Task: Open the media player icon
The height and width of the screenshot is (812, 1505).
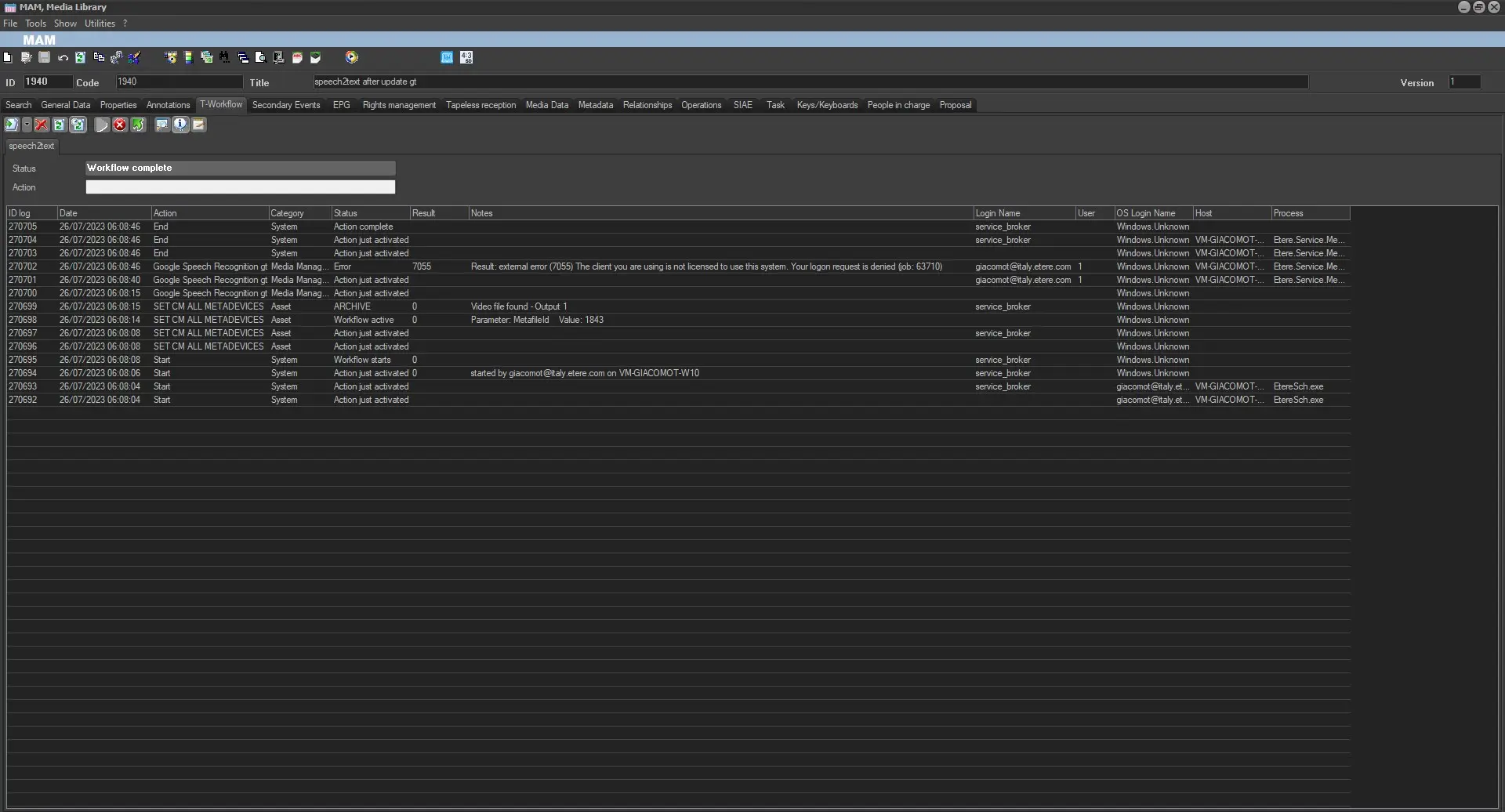Action: point(352,57)
